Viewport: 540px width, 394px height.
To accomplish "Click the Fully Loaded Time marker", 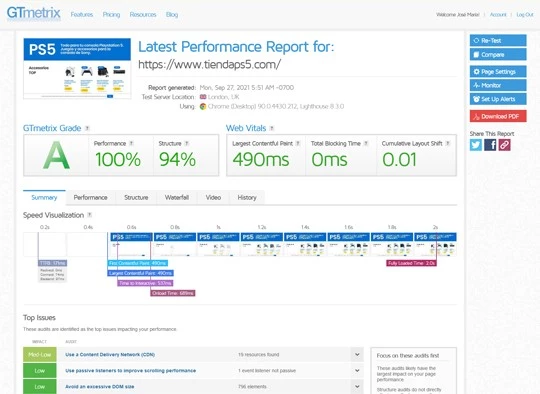I will 412,263.
